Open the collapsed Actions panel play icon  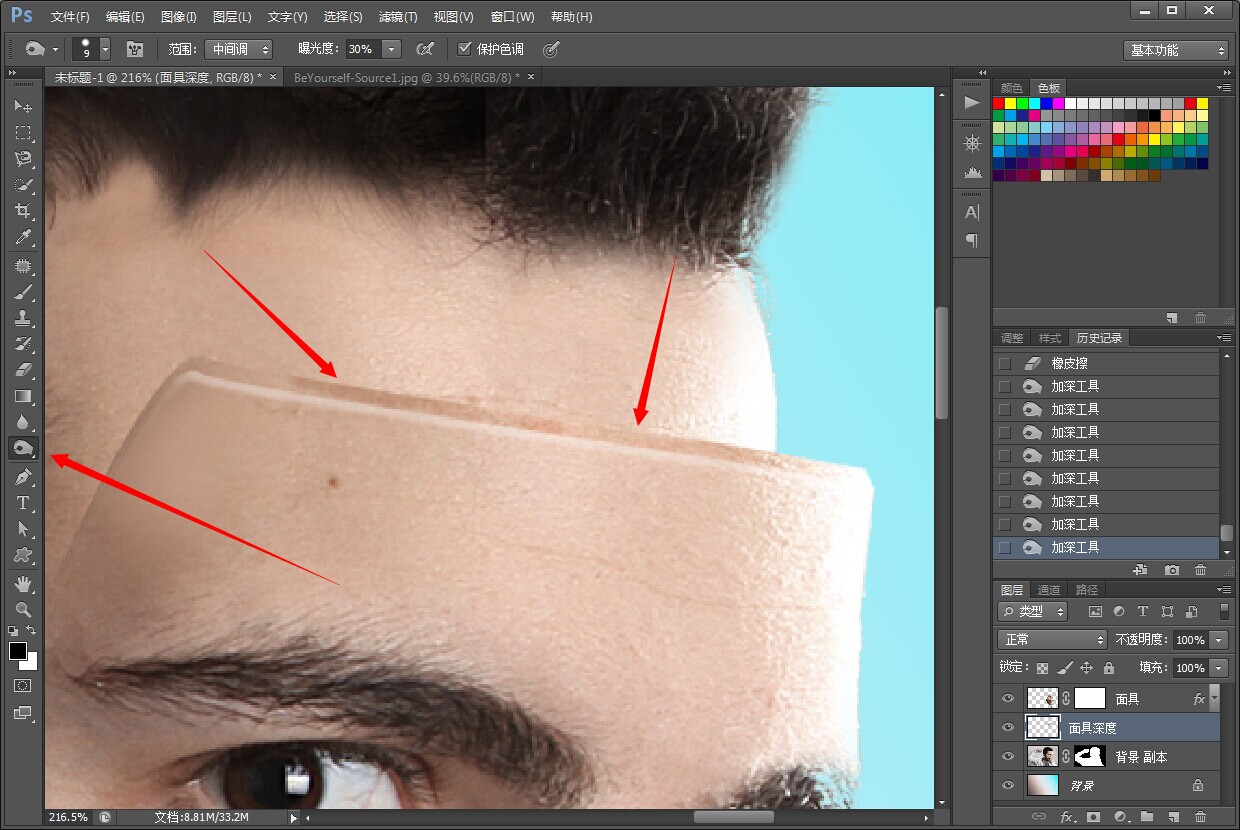tap(972, 102)
